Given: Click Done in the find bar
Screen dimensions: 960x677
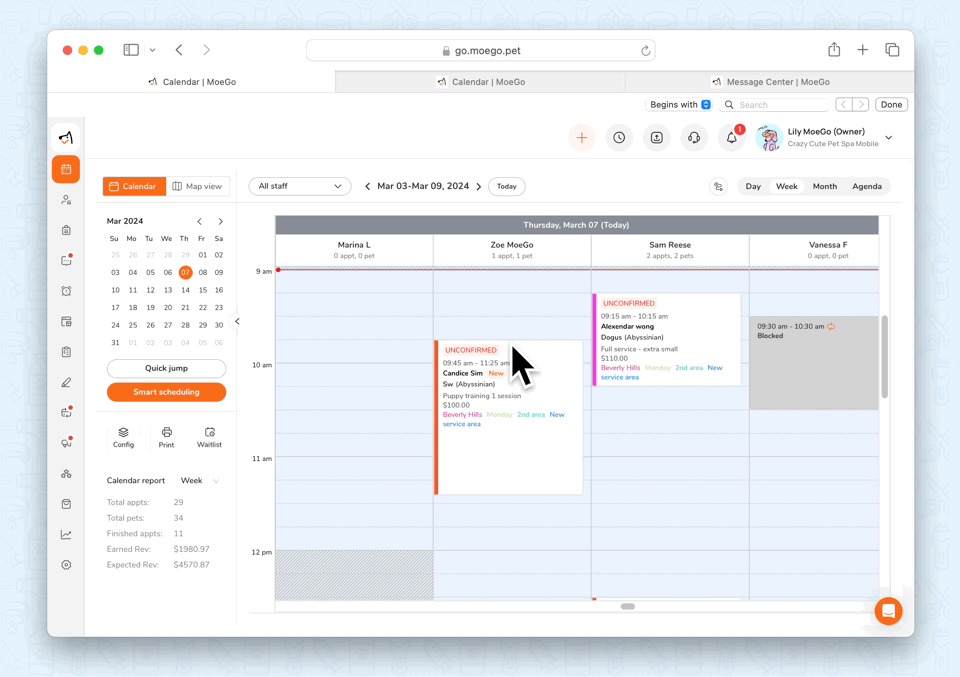Looking at the screenshot, I should coord(891,105).
